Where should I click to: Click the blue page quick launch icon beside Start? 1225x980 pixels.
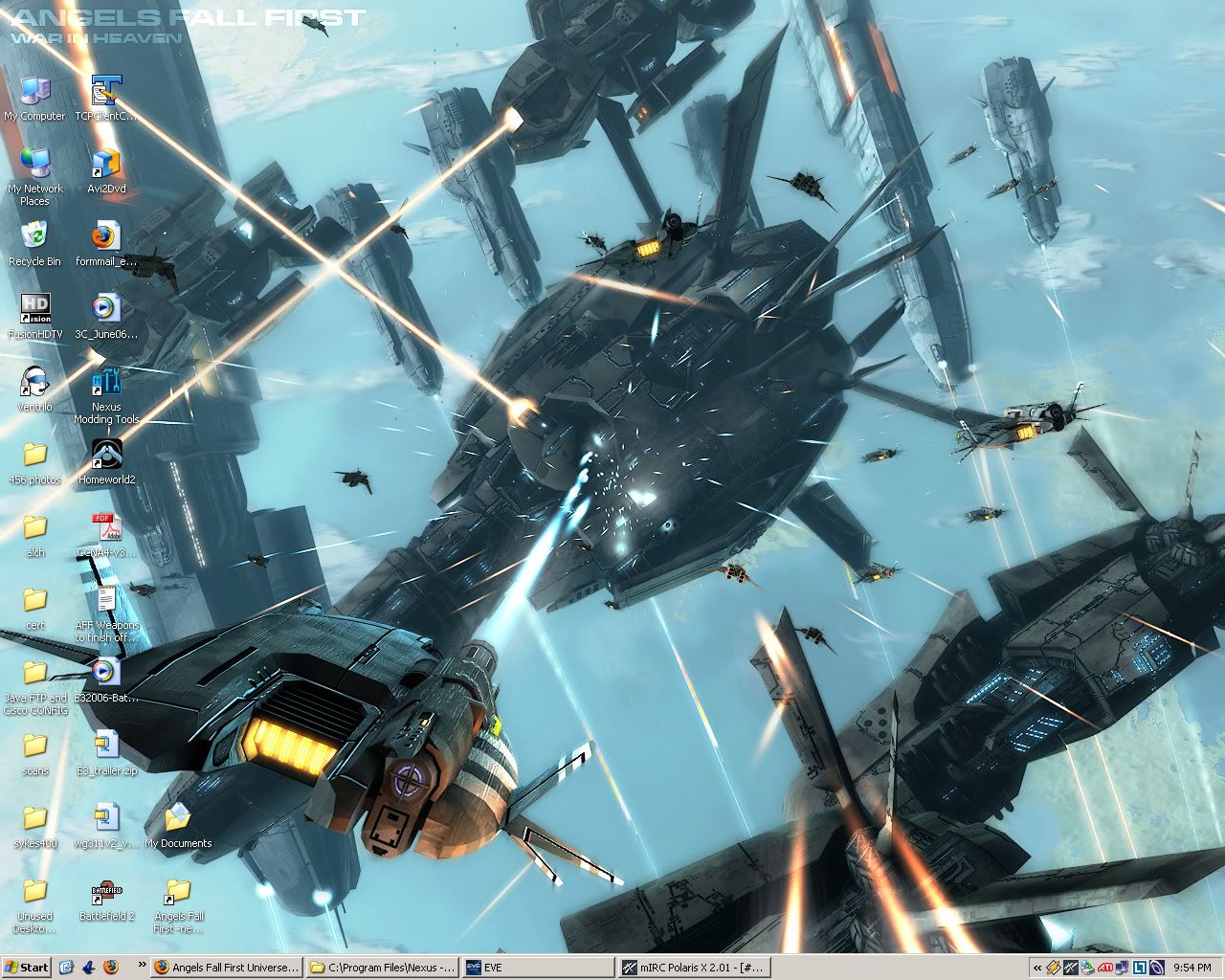click(66, 968)
